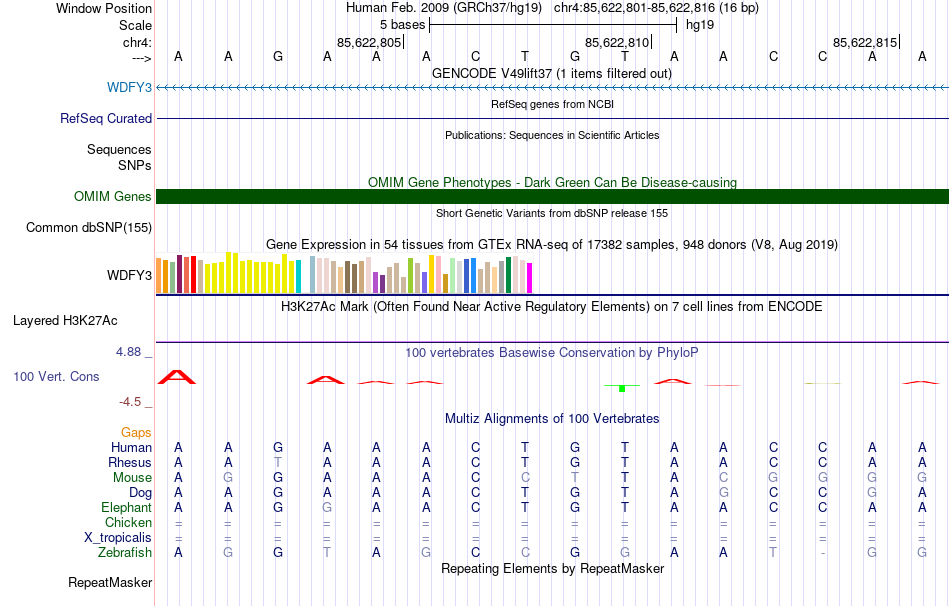Click the Sequences SNPs track label

[x=119, y=157]
